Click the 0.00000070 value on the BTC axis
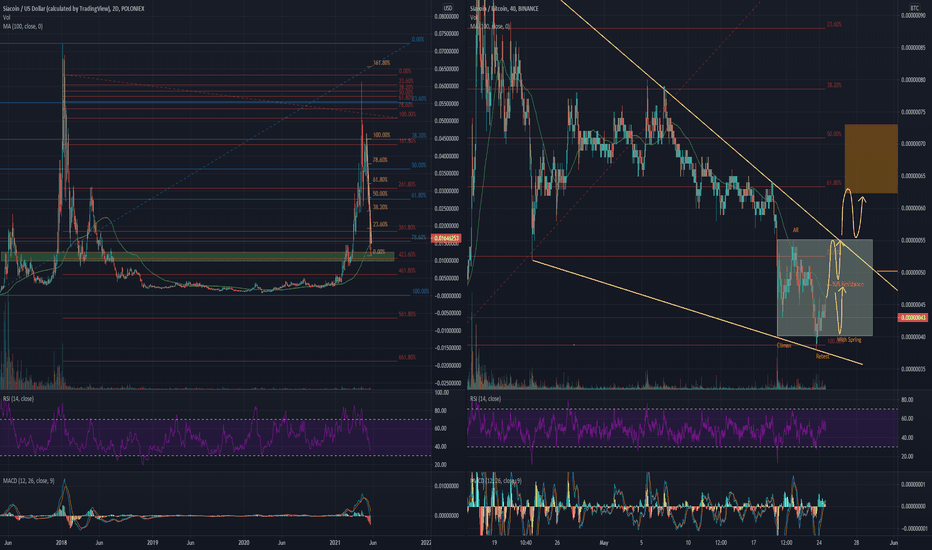932x550 pixels. 912,144
